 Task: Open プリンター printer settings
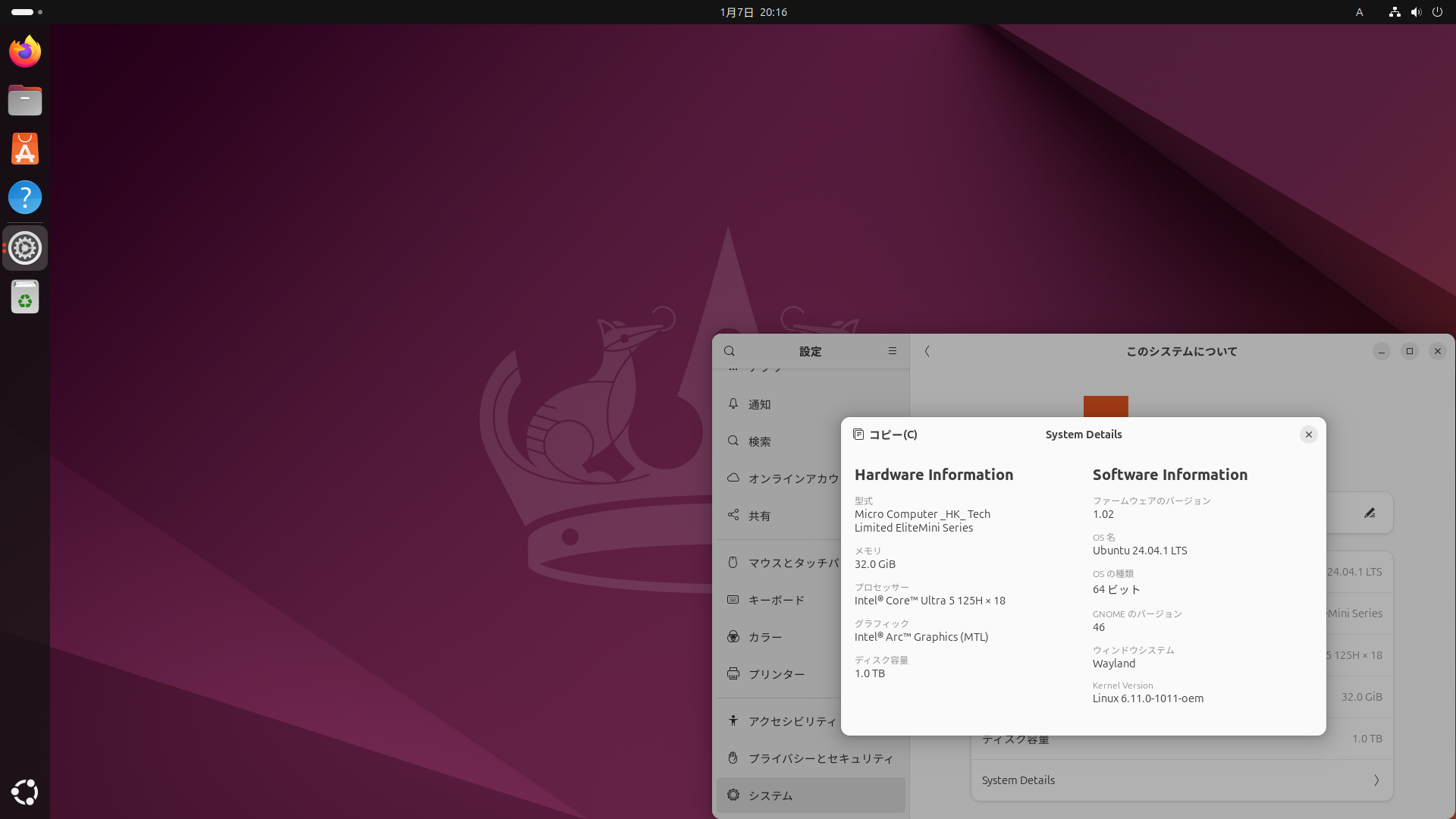pyautogui.click(x=777, y=674)
